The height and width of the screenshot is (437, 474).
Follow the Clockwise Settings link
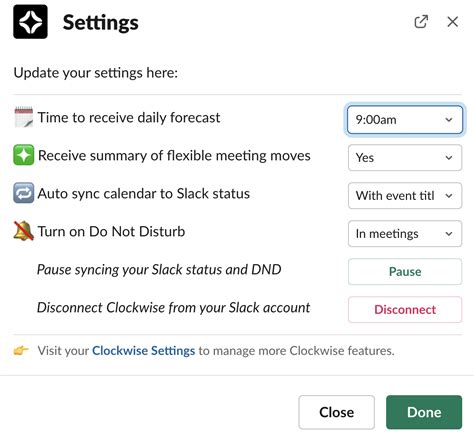click(143, 351)
